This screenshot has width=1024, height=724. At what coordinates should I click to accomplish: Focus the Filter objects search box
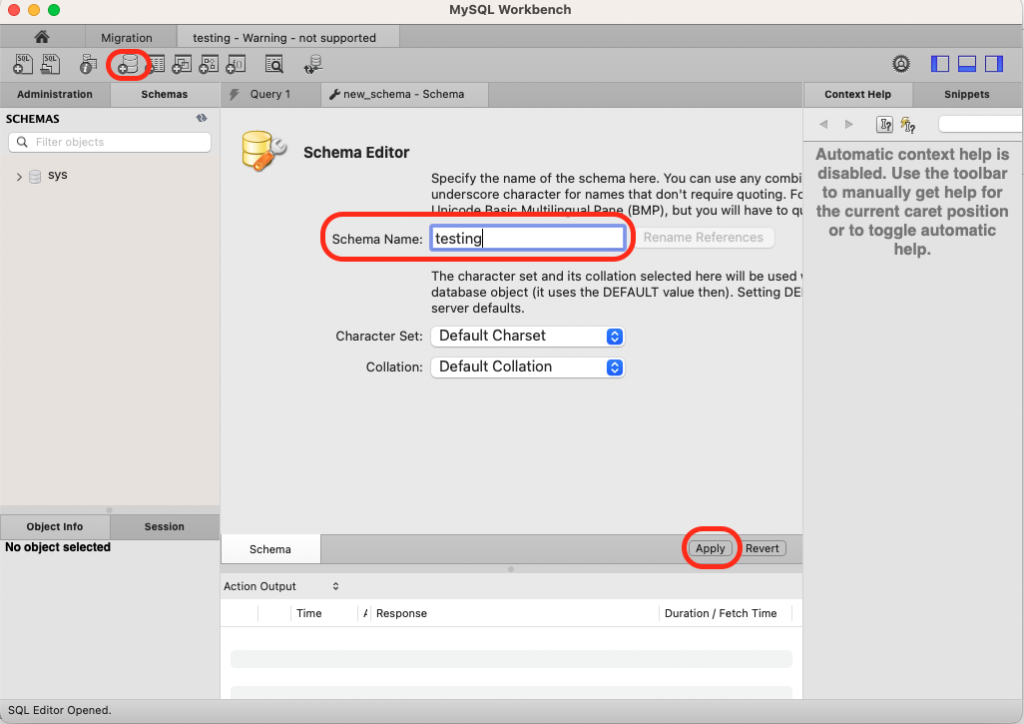tap(110, 142)
